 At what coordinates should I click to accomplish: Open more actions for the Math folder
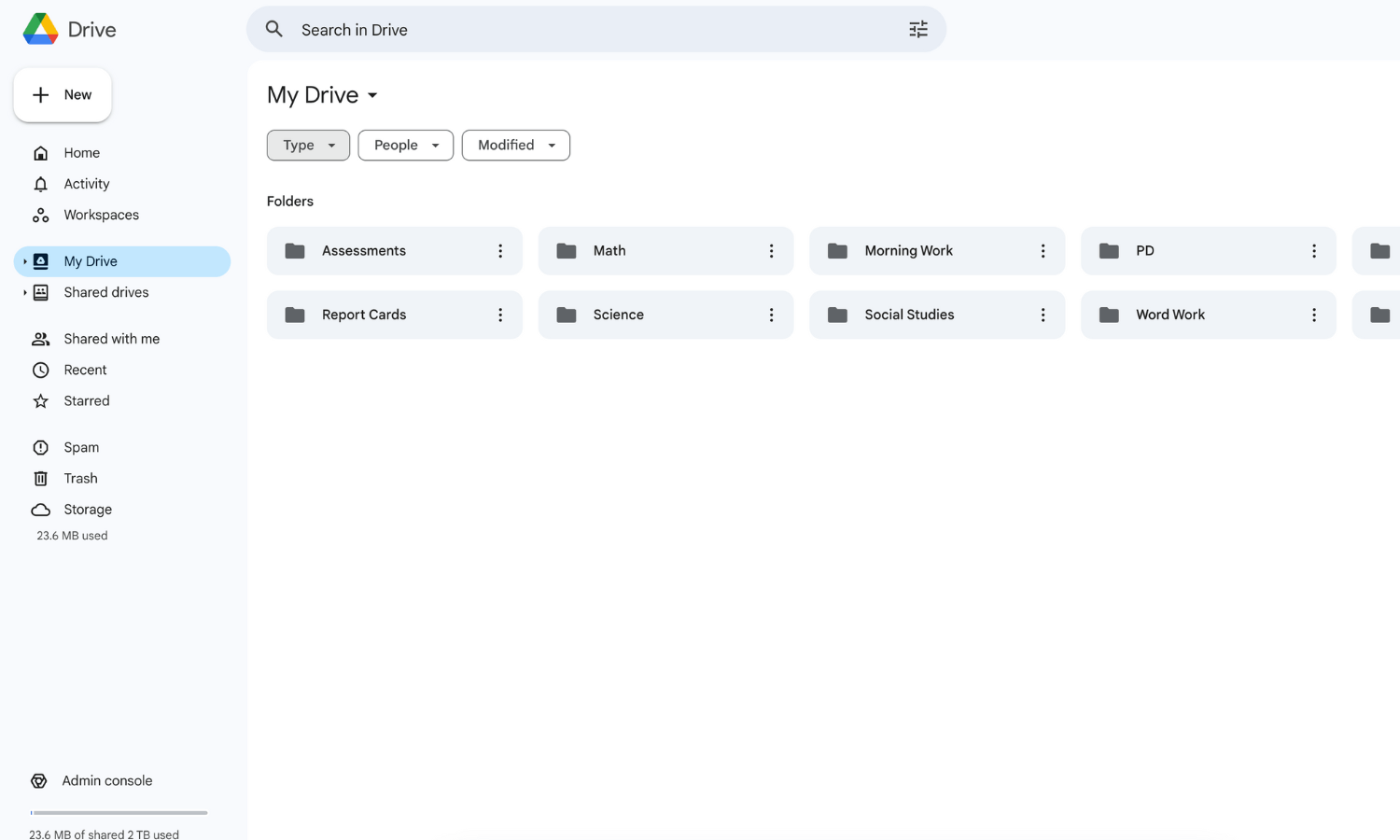click(x=771, y=250)
